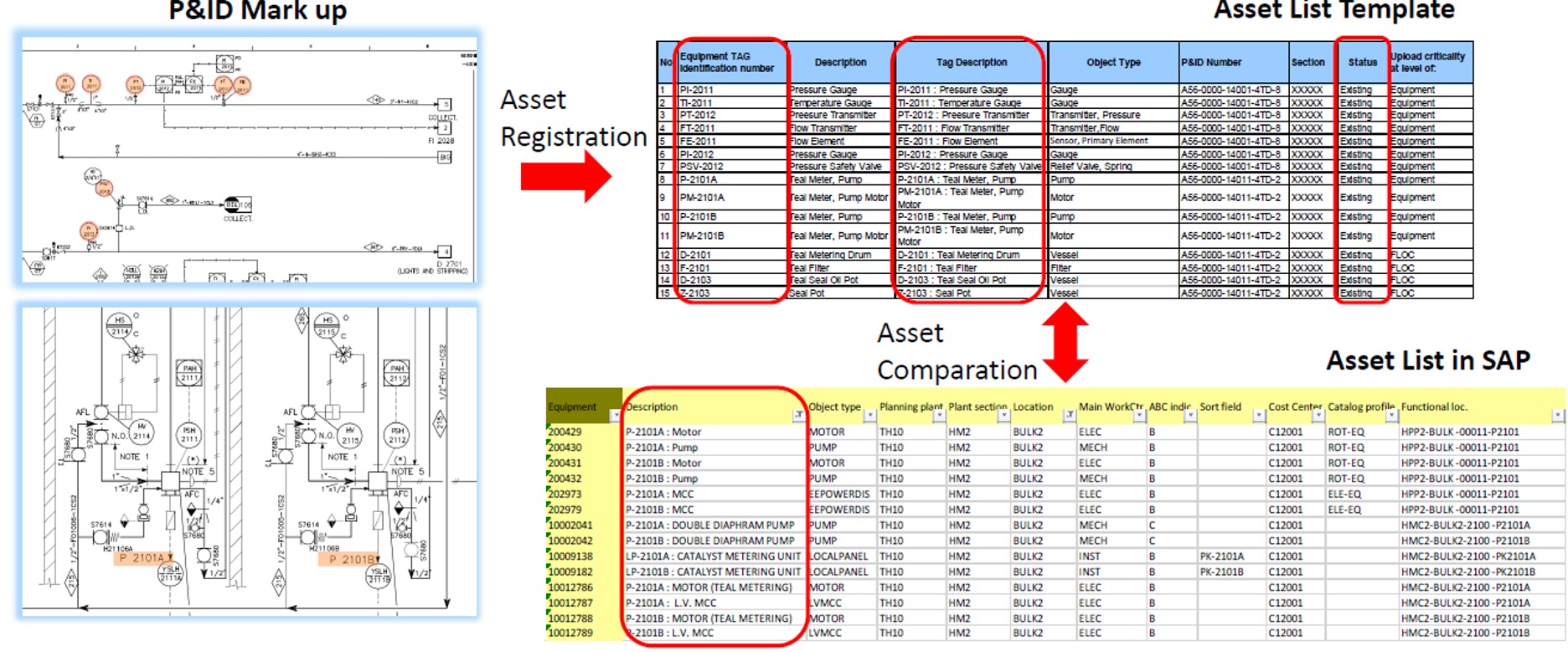Click the Object Type header in Asset List Template
Image resolution: width=1568 pixels, height=652 pixels.
point(1113,62)
